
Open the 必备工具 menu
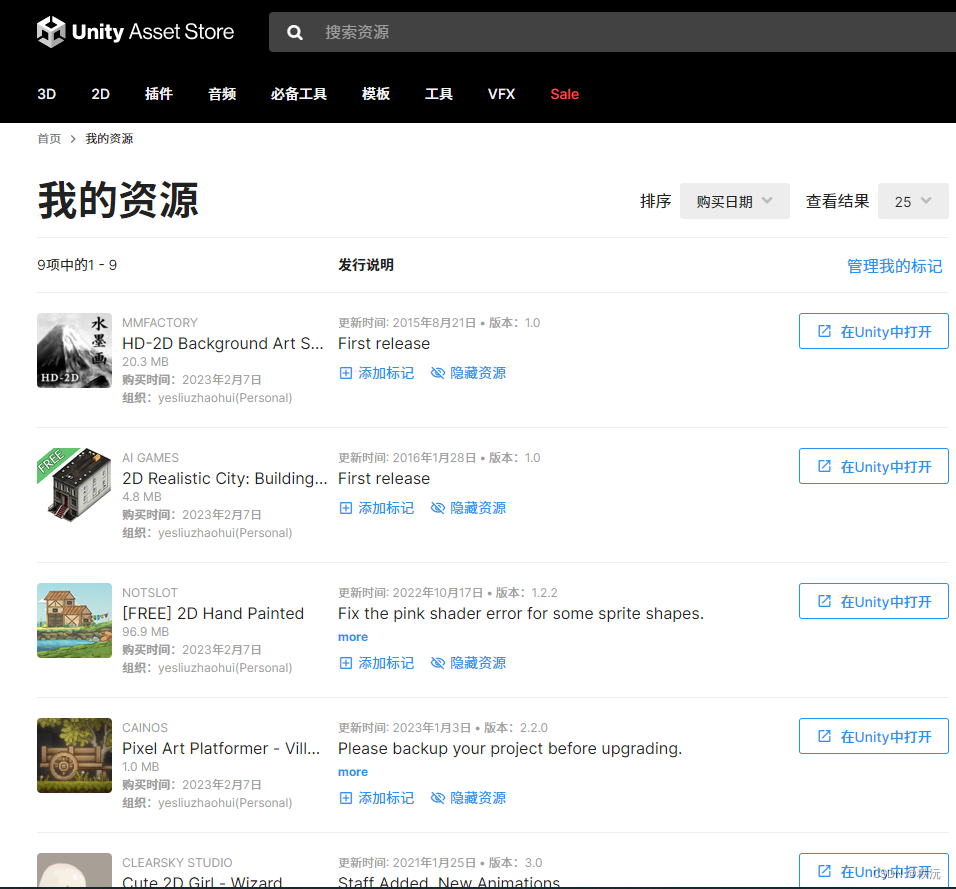point(299,94)
